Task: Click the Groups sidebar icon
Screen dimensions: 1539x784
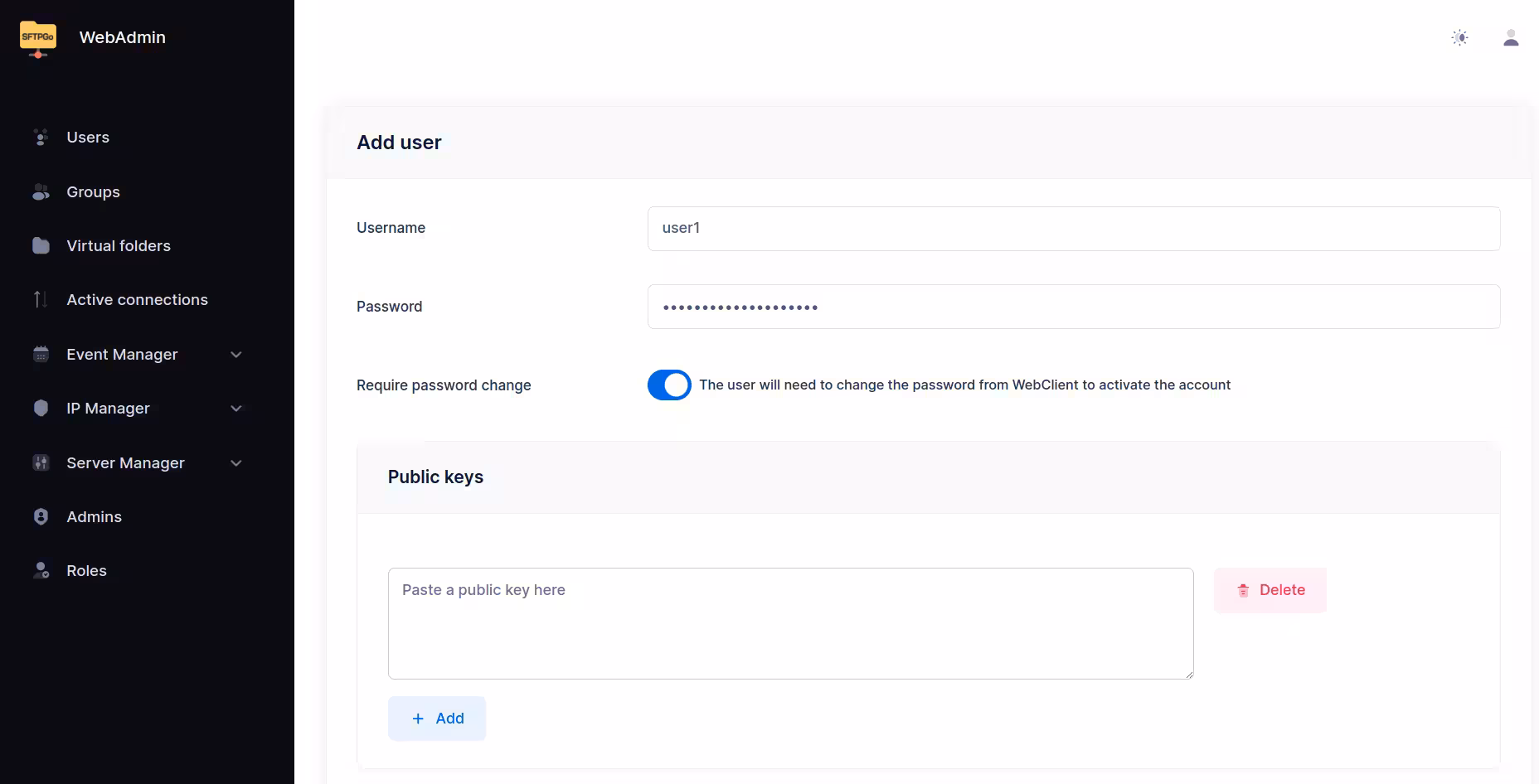Action: tap(41, 192)
